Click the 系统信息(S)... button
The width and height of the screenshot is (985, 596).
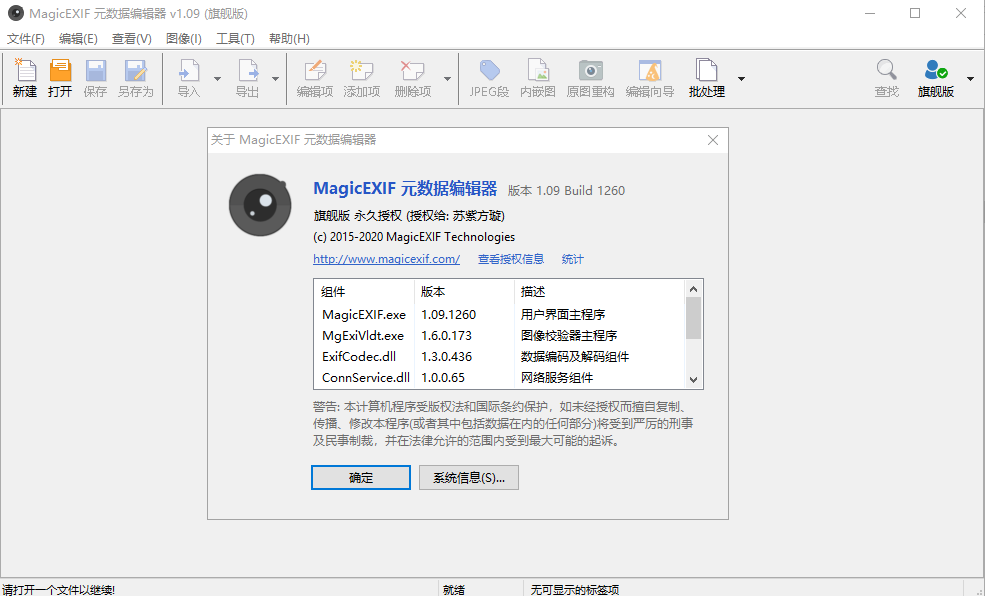click(x=469, y=477)
